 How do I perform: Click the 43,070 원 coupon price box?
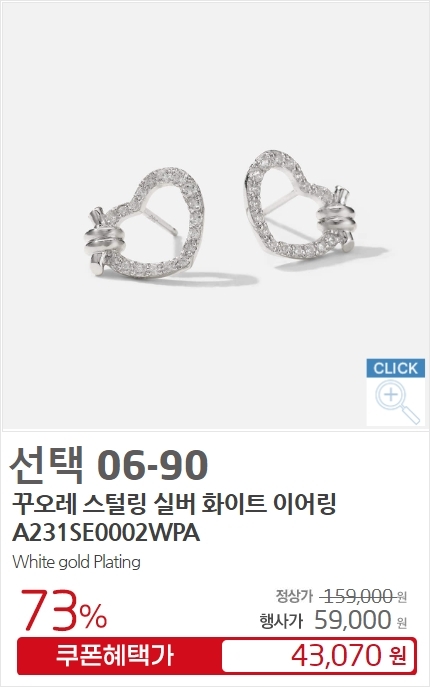pyautogui.click(x=318, y=656)
